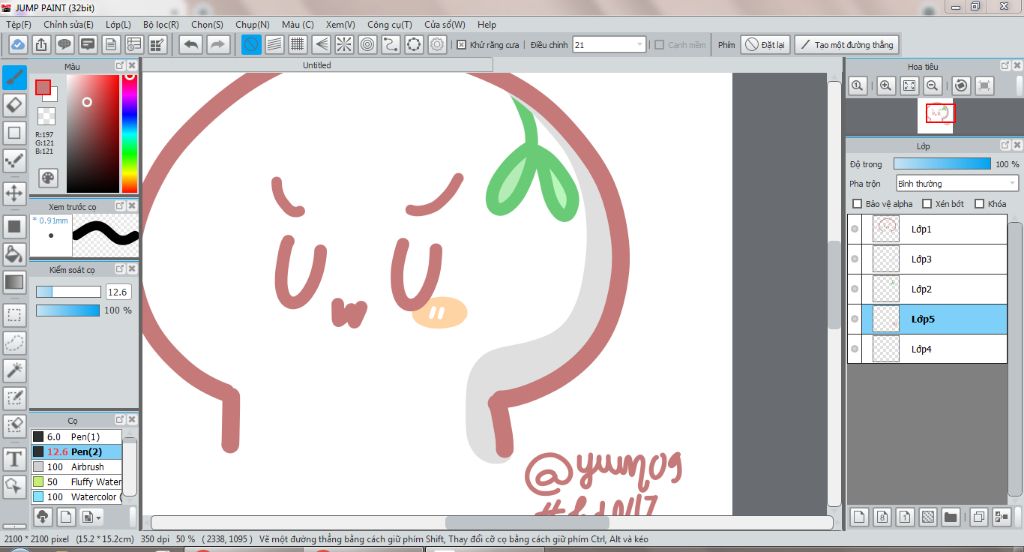This screenshot has width=1024, height=552.
Task: Toggle visibility of layer Lớp3
Action: coord(855,259)
